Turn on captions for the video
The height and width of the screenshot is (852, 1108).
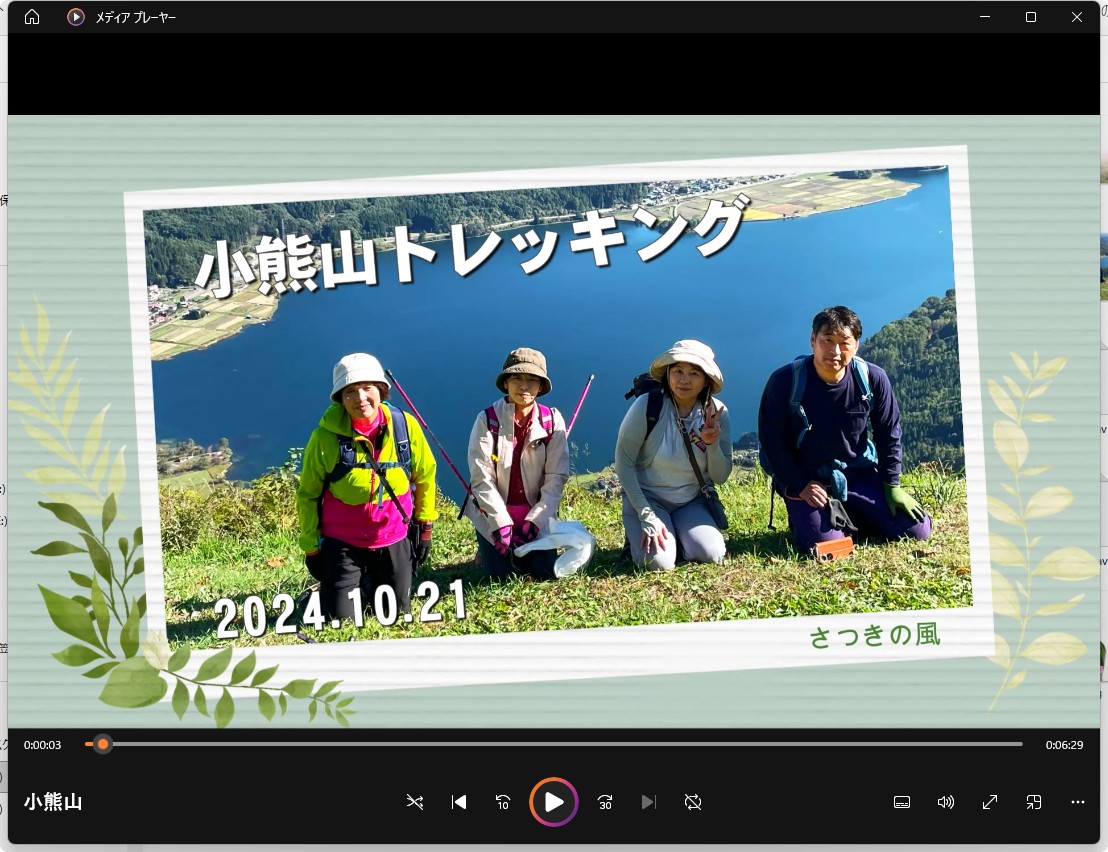[901, 802]
